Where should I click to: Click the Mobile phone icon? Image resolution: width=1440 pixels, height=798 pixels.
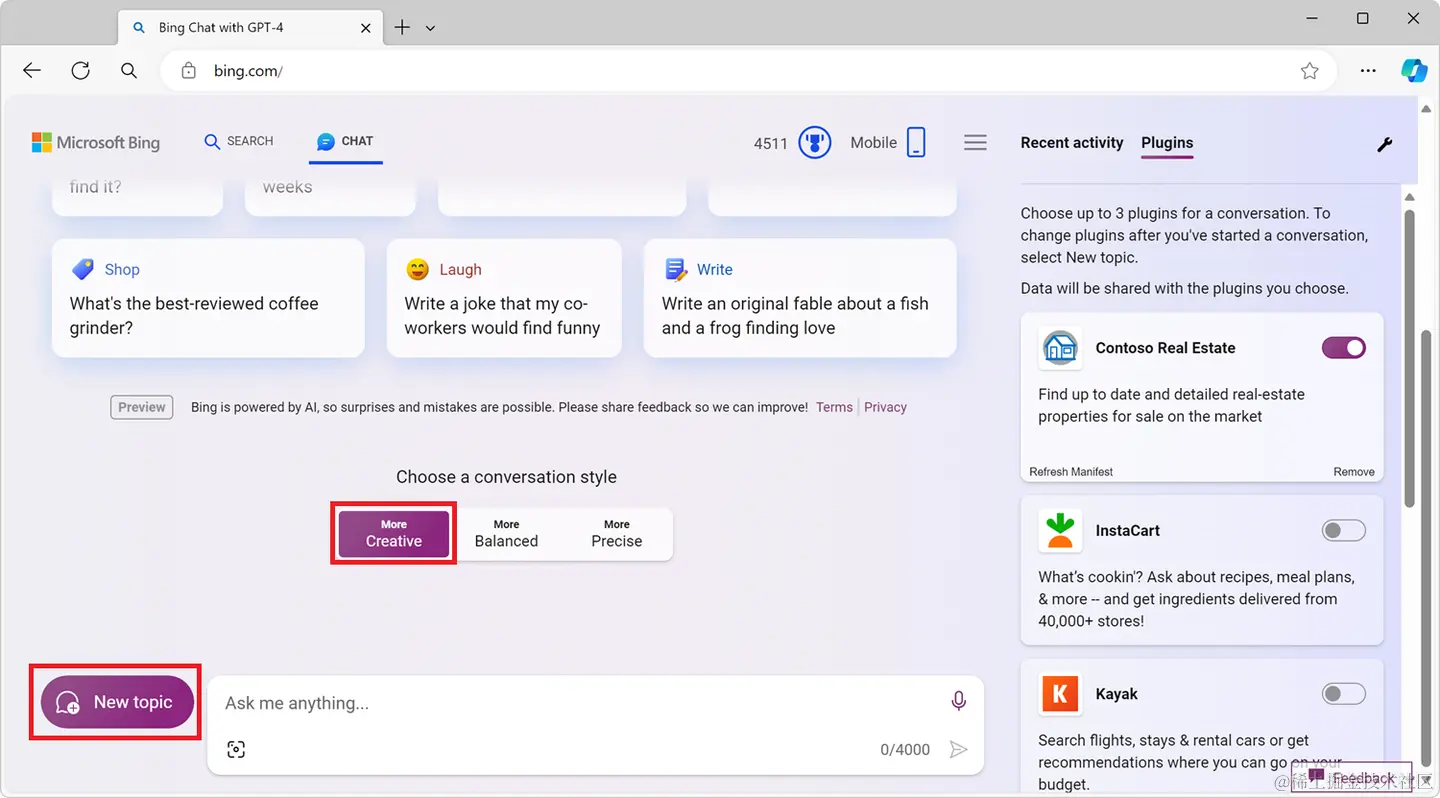click(x=916, y=142)
